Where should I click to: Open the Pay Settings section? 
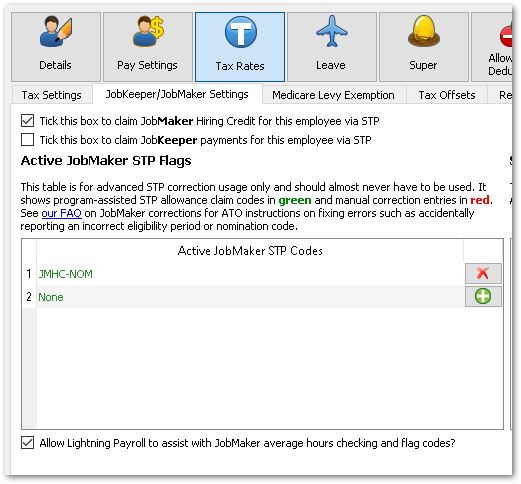point(148,47)
